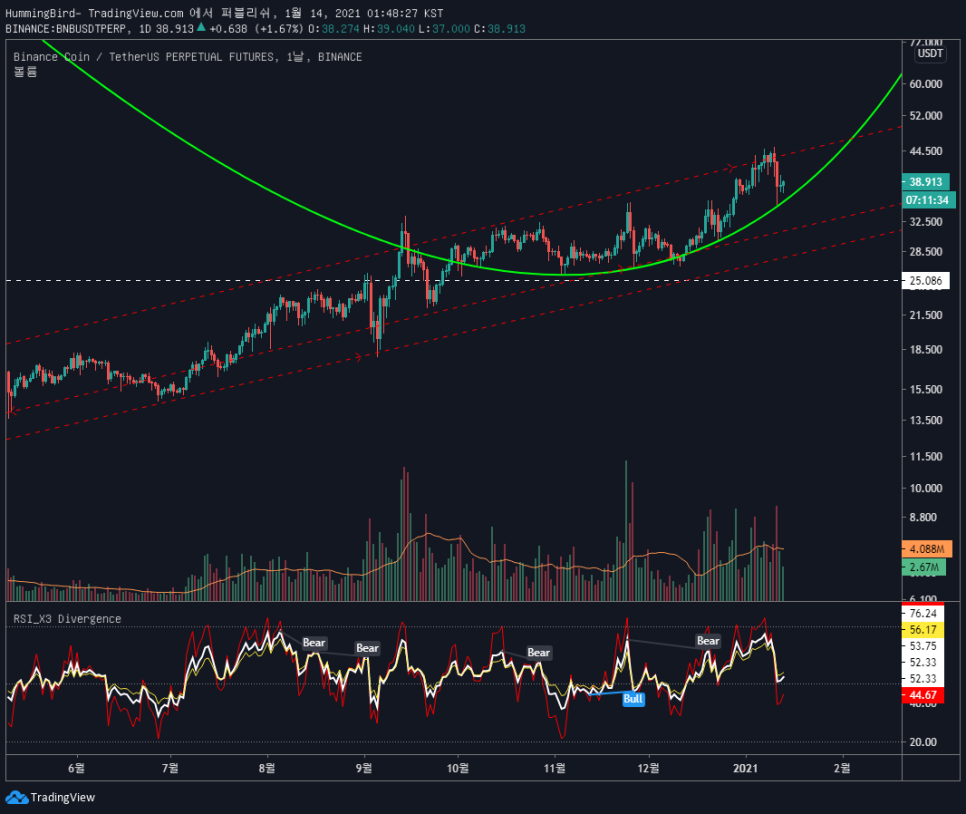Viewport: 966px width, 814px height.
Task: Click the high value H:39.040 in header
Action: pyautogui.click(x=389, y=29)
